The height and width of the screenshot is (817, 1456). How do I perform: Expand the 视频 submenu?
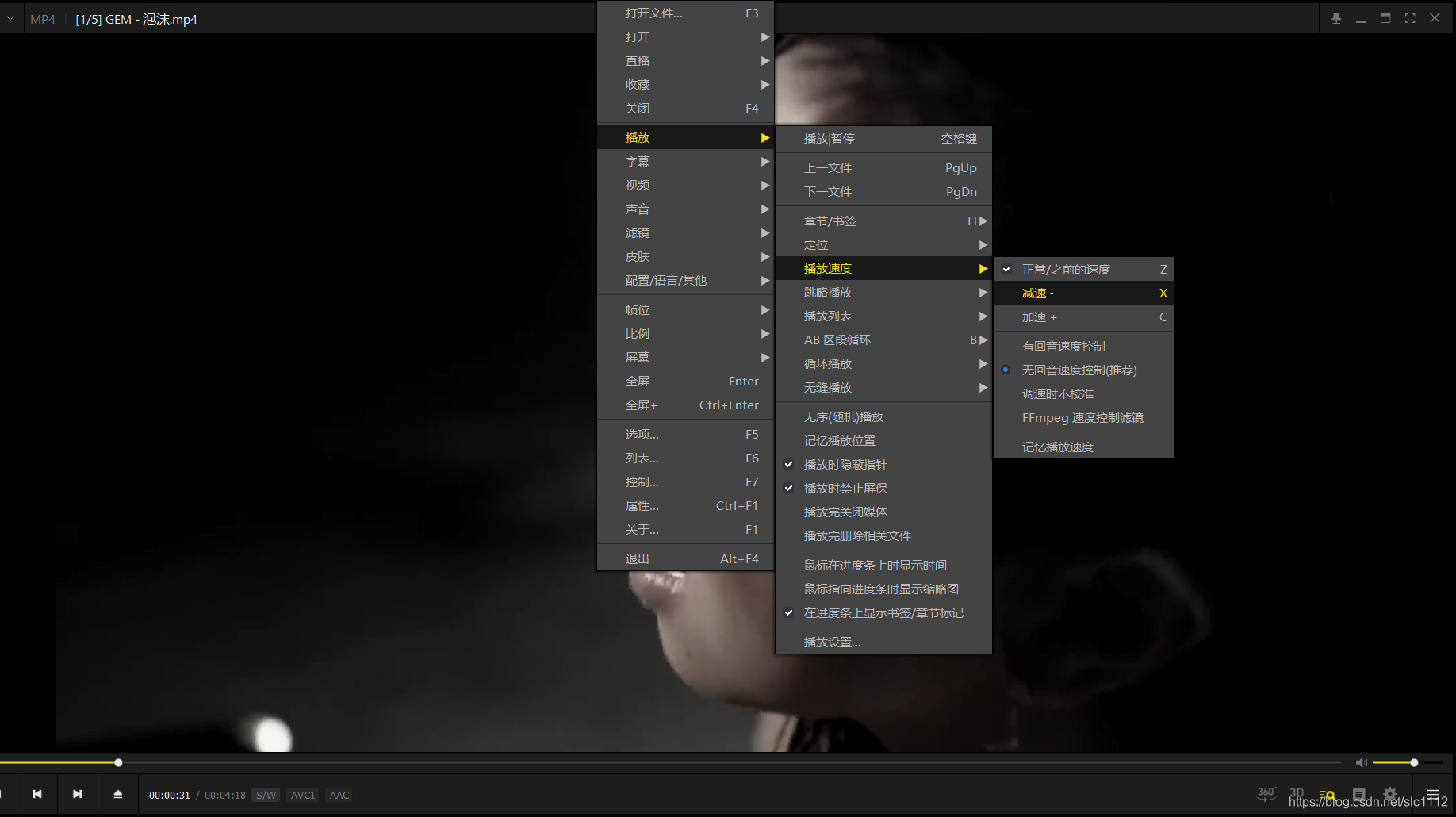[685, 186]
